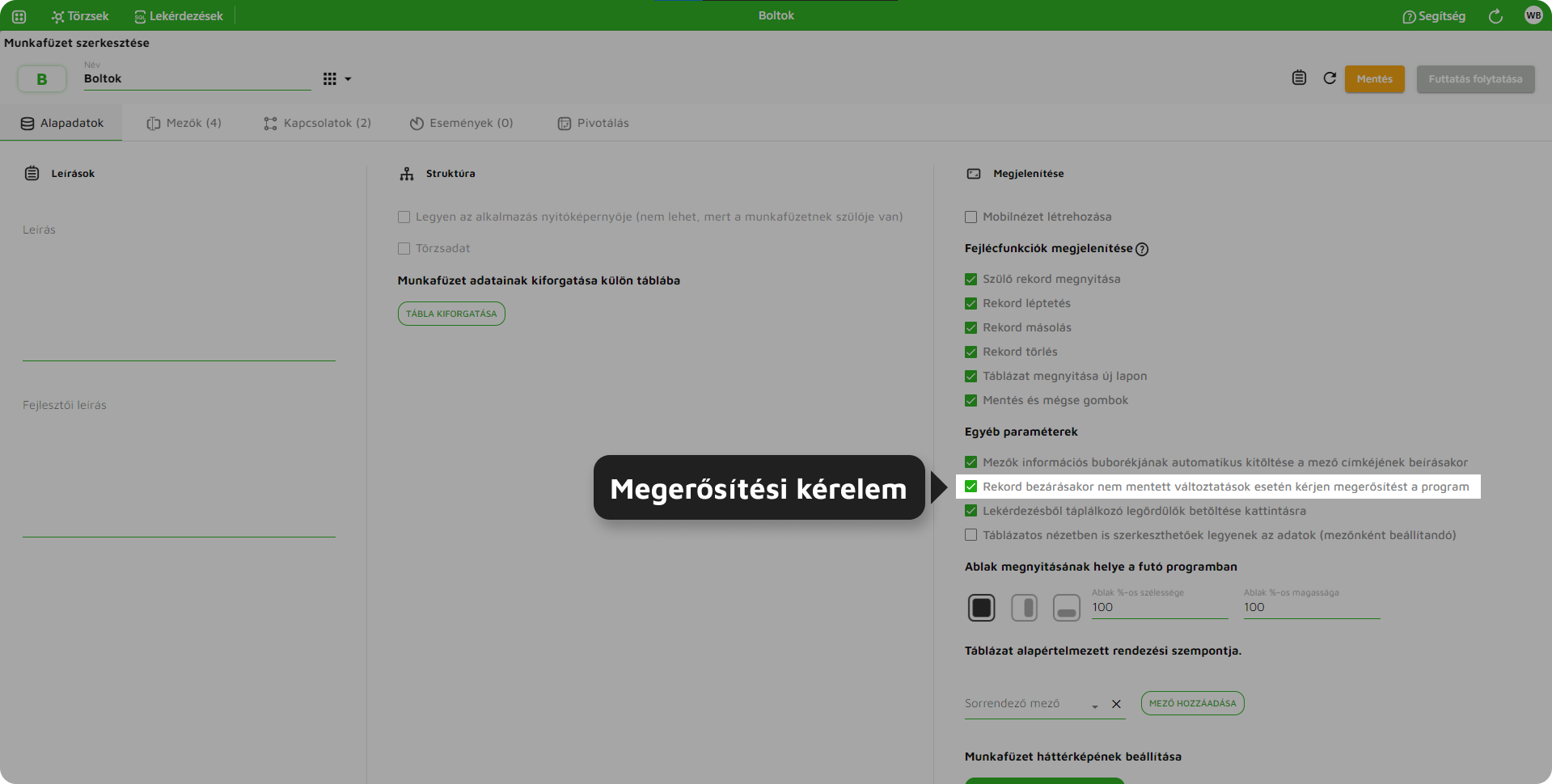Select bottom-panel window position icon

coord(1067,608)
